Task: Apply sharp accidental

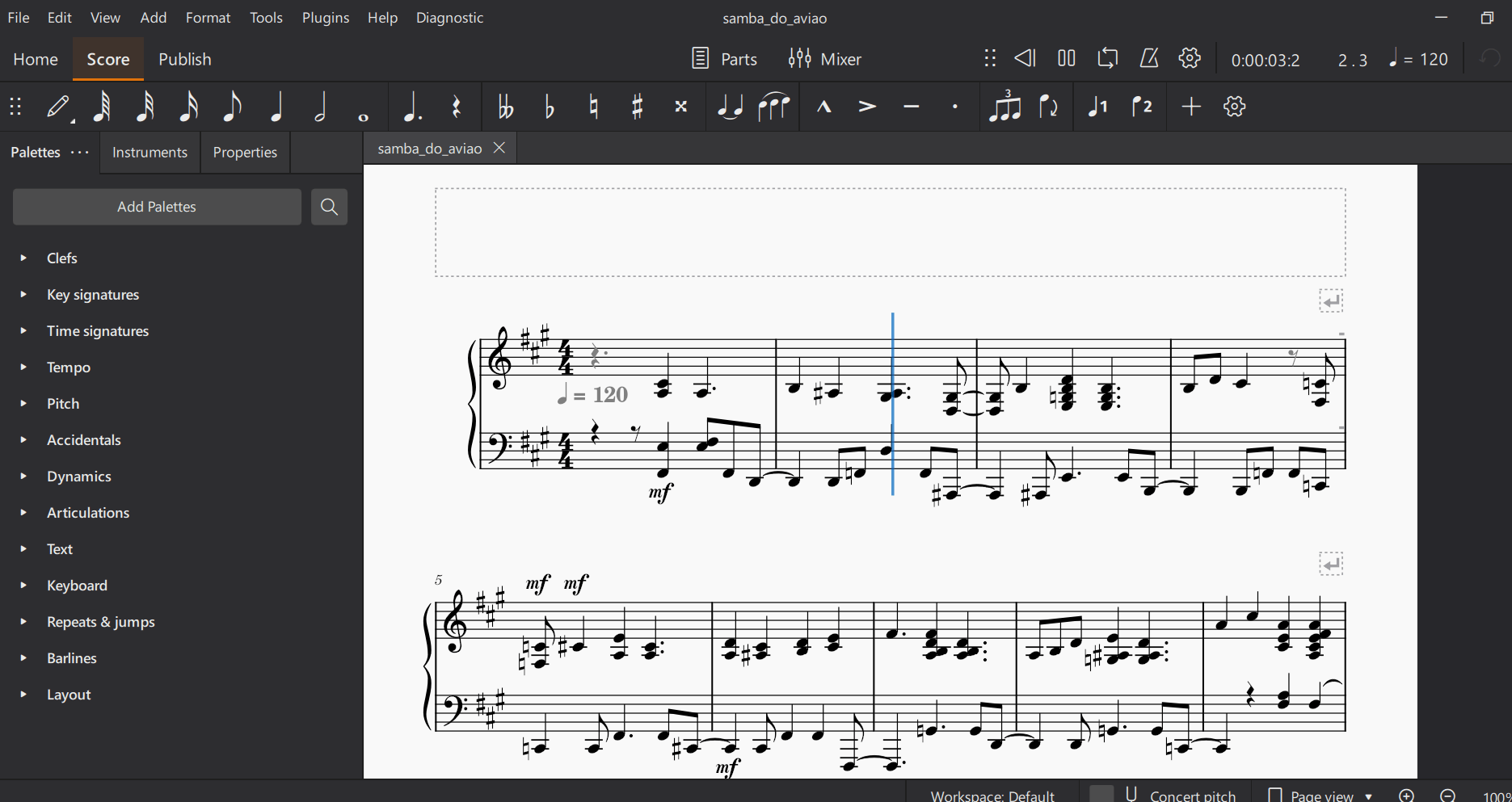Action: point(638,107)
